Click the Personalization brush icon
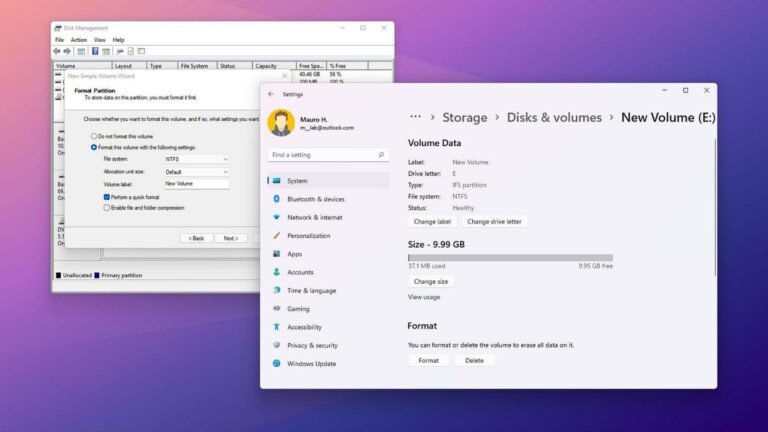Screen dimensions: 768x432 click(277, 236)
